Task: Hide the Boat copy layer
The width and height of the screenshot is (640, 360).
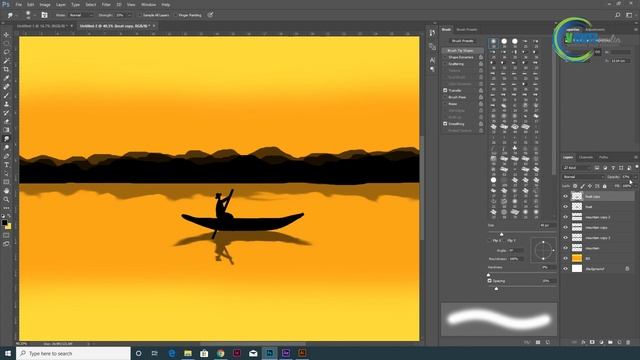Action: (x=566, y=196)
